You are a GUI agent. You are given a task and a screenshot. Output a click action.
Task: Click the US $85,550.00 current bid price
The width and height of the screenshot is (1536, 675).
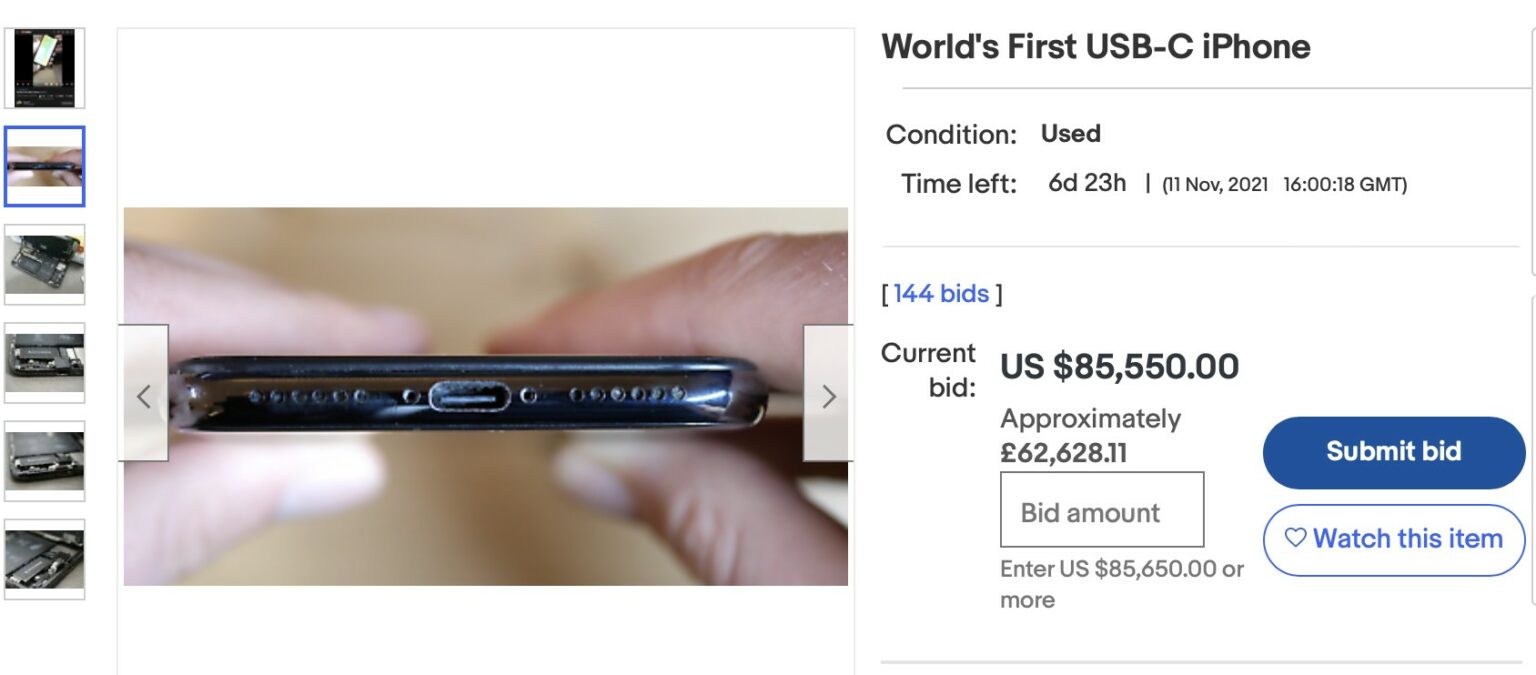(1119, 367)
